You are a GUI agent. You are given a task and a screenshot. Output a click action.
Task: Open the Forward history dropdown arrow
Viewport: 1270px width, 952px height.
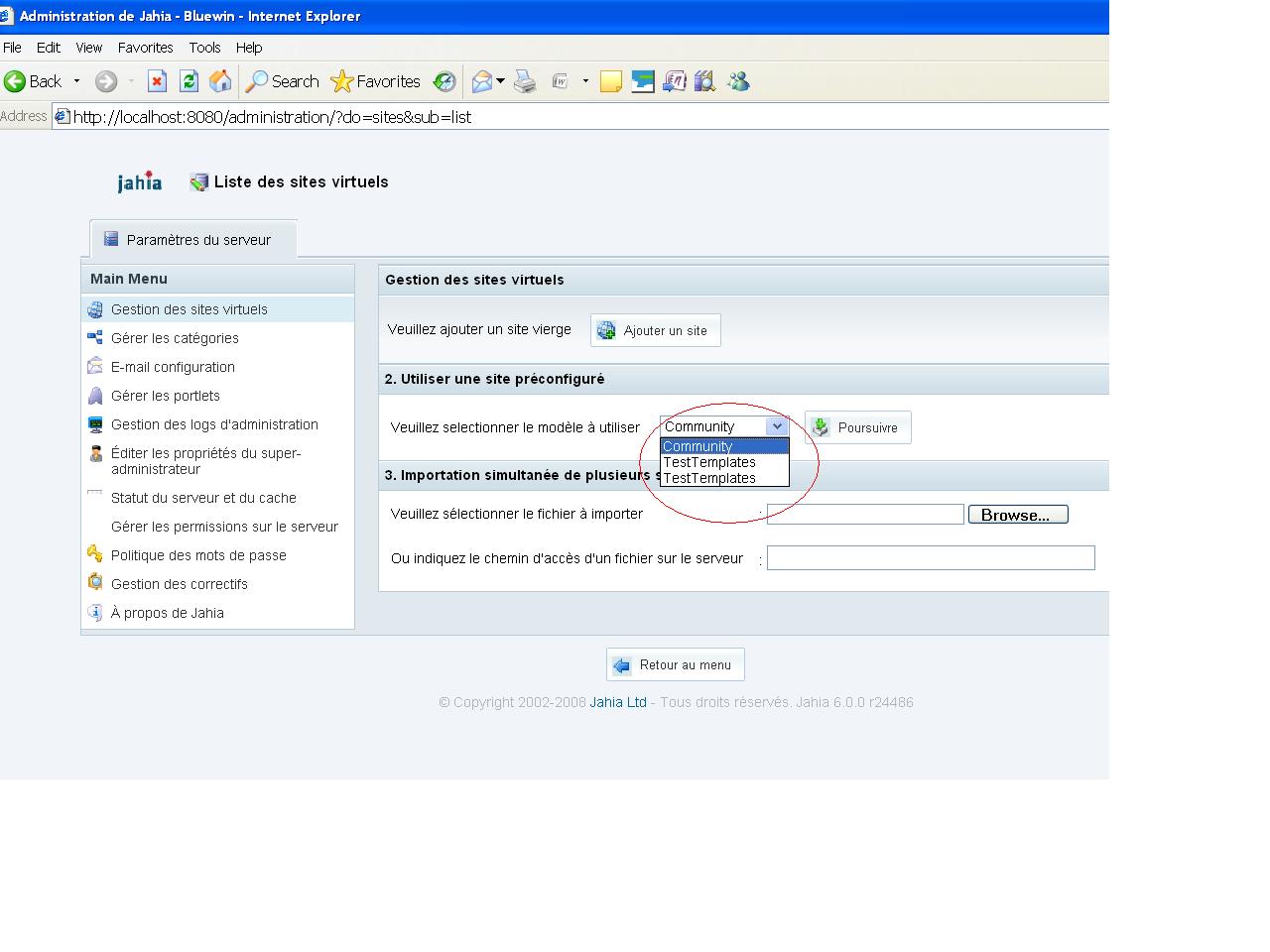click(x=130, y=81)
